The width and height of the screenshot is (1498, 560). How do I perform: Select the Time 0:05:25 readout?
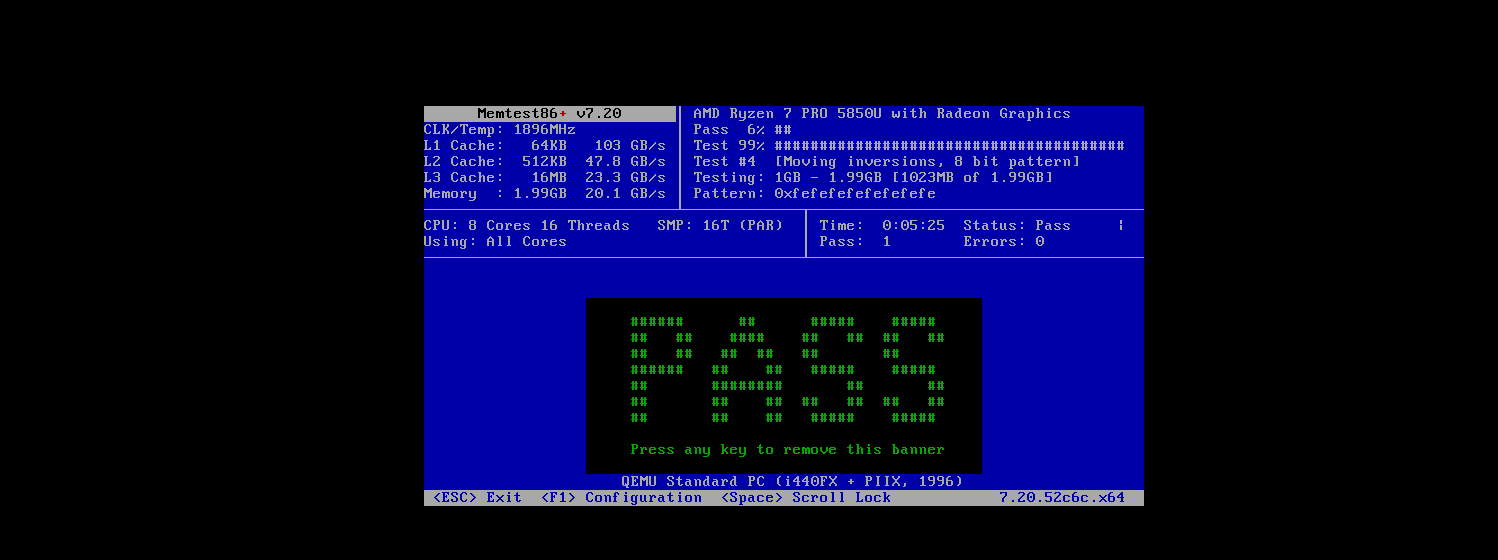[x=882, y=226]
